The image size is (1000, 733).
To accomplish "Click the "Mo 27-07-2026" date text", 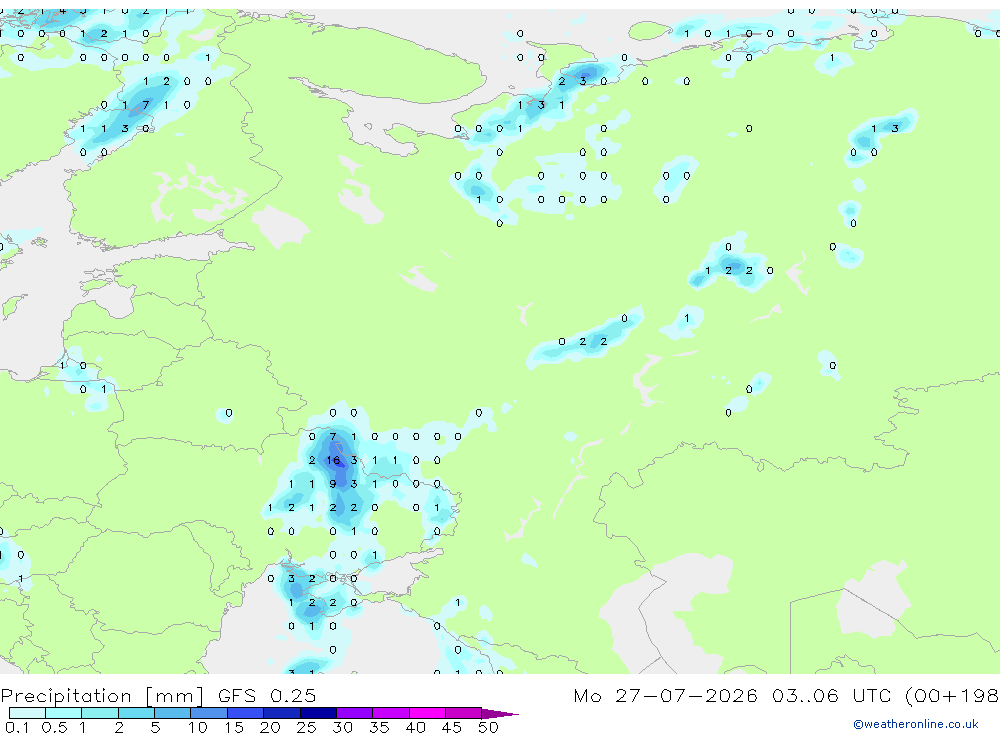I will point(665,695).
